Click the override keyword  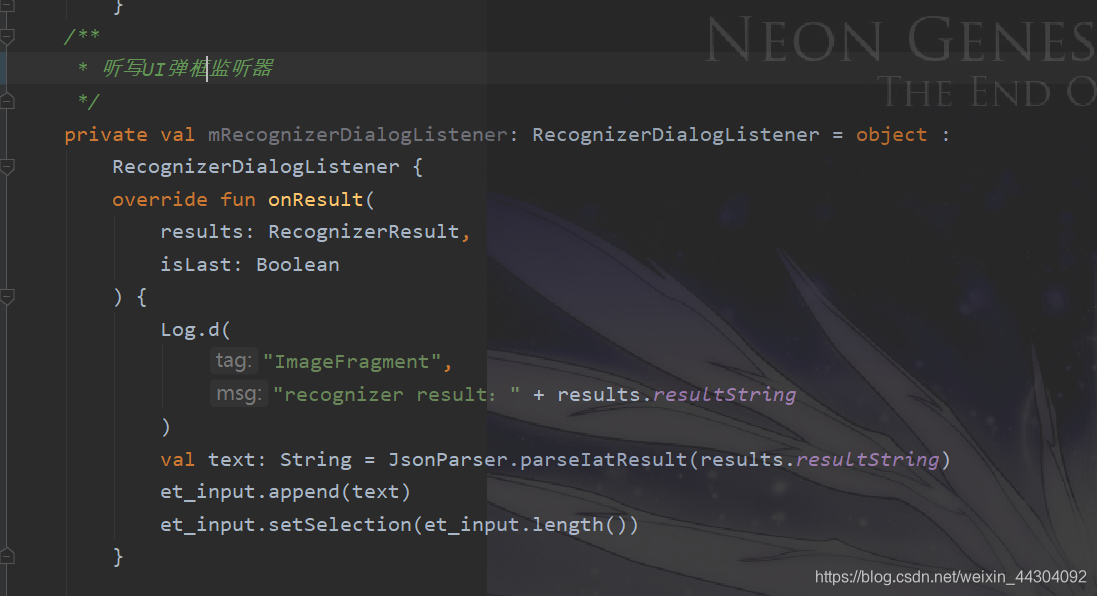click(160, 199)
